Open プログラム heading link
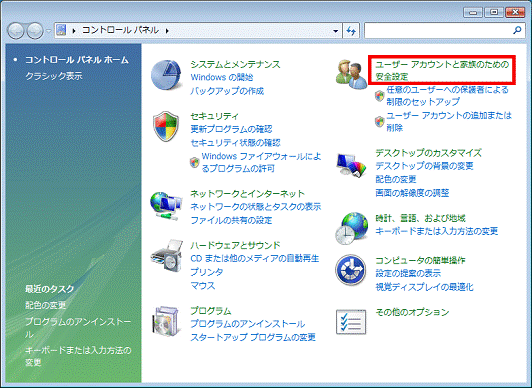The height and width of the screenshot is (388, 532). coord(211,311)
